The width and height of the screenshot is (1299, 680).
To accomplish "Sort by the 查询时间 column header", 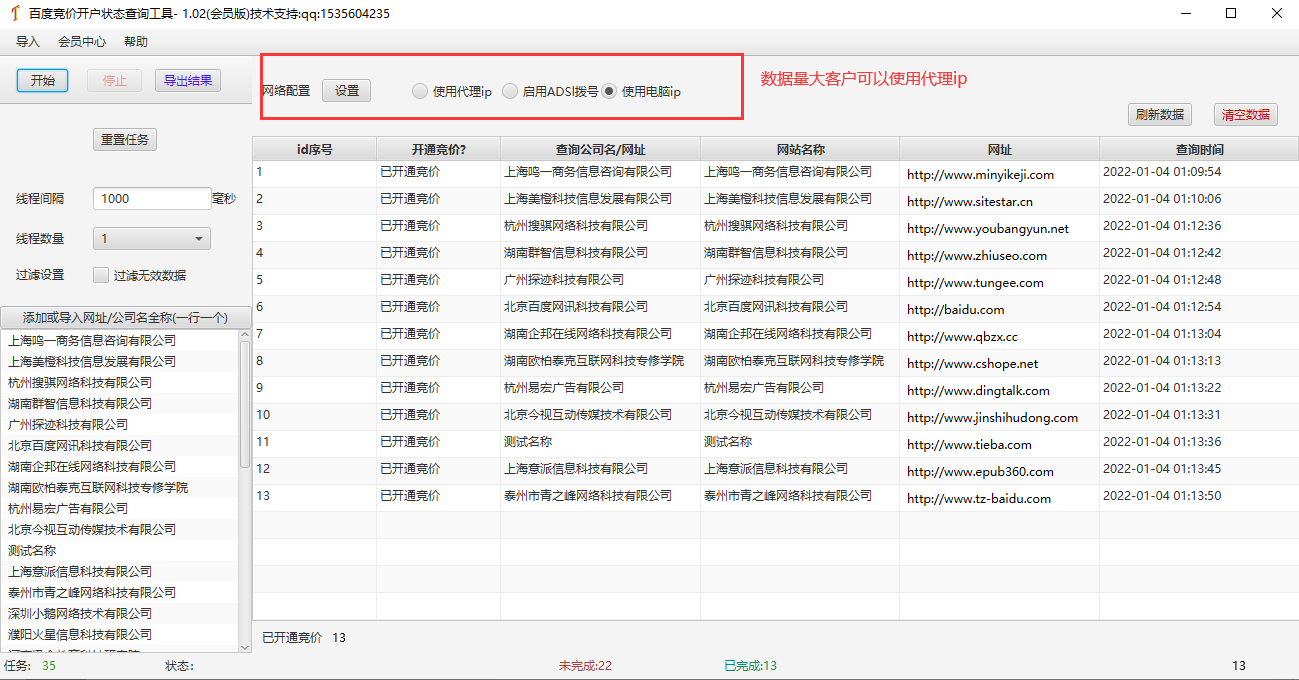I will coord(1198,149).
